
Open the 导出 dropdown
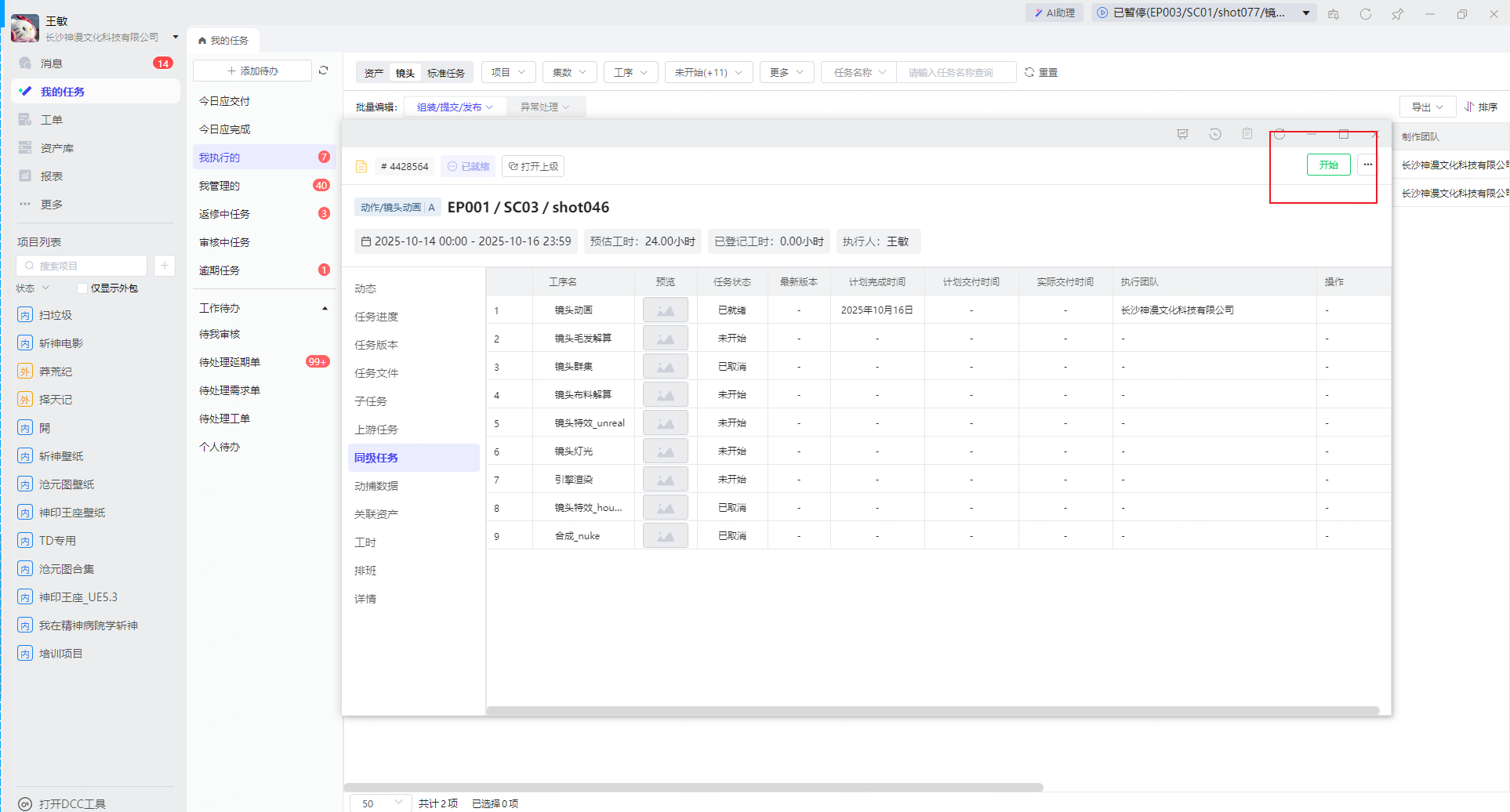coord(1427,107)
